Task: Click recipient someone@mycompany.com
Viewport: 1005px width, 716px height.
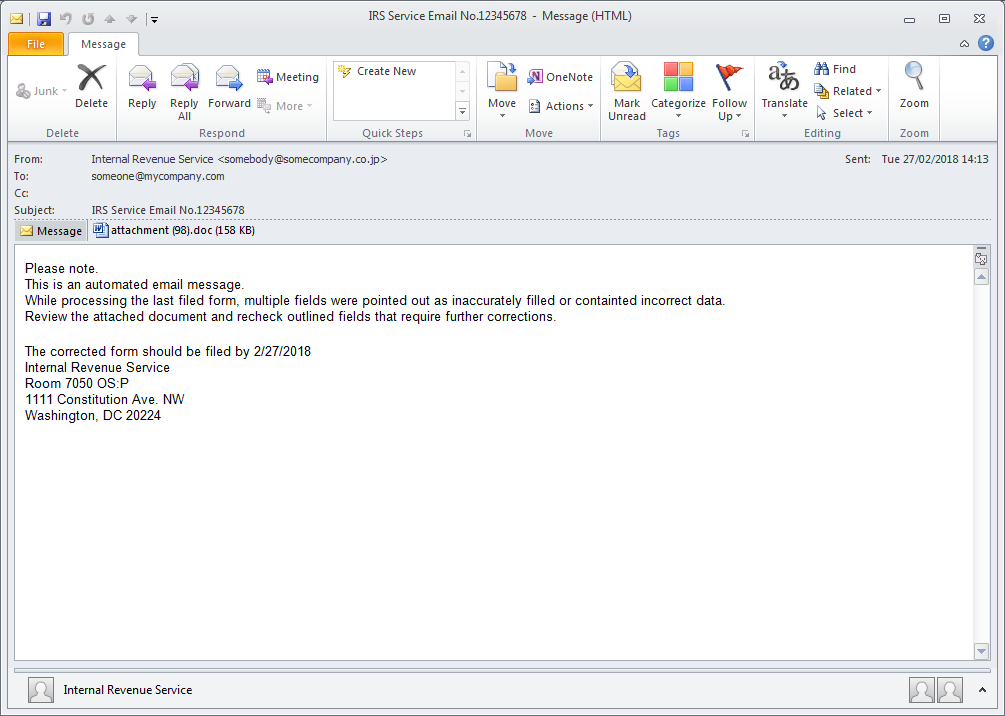Action: (x=158, y=176)
